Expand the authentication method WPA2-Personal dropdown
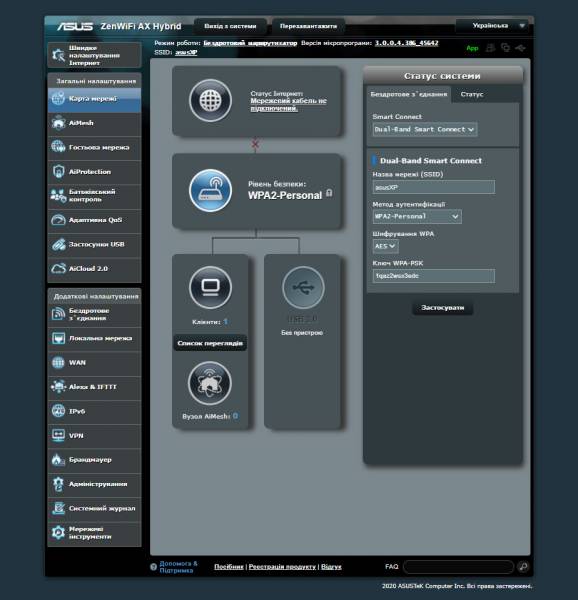Image resolution: width=578 pixels, height=600 pixels. point(417,217)
